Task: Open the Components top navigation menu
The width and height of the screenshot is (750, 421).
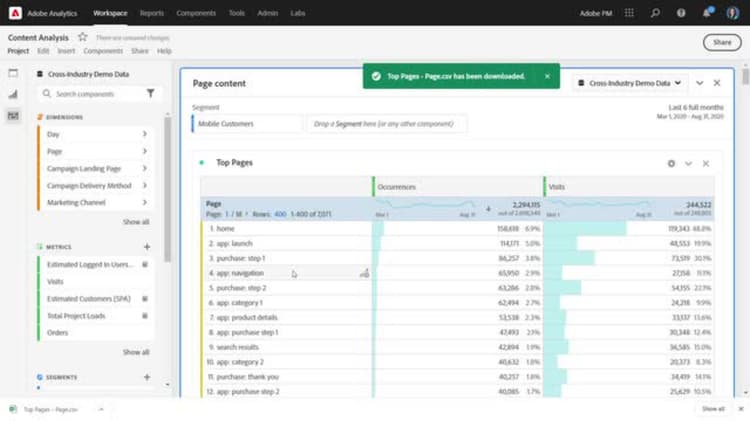Action: 196,13
